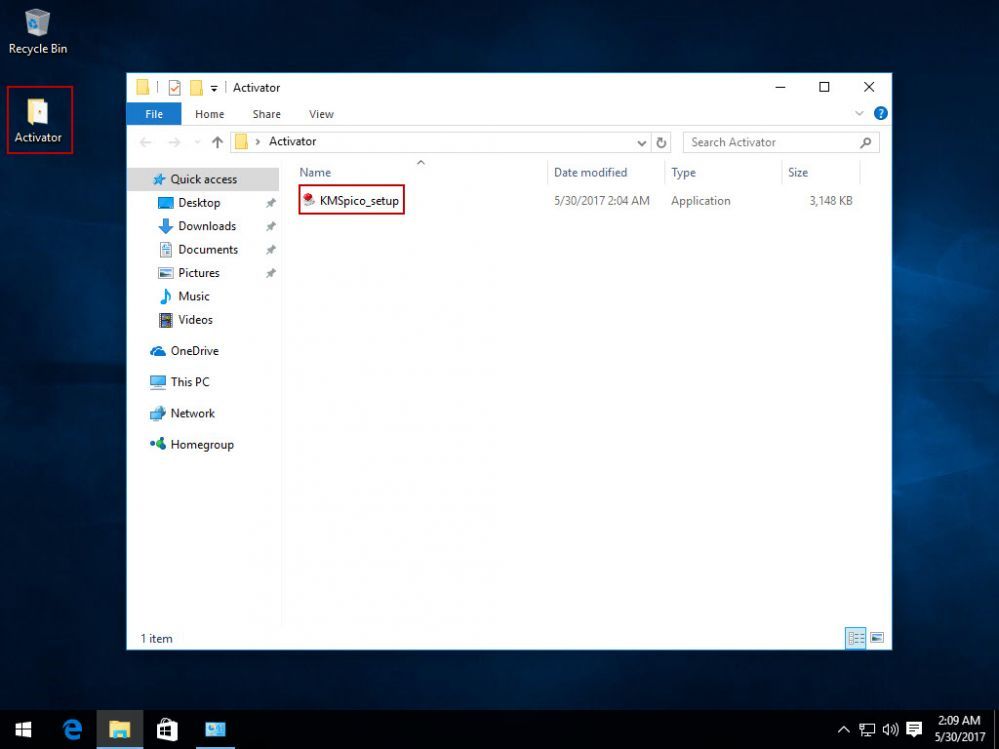The width and height of the screenshot is (999, 749).
Task: Expand the ribbon with the chevron
Action: [x=859, y=113]
